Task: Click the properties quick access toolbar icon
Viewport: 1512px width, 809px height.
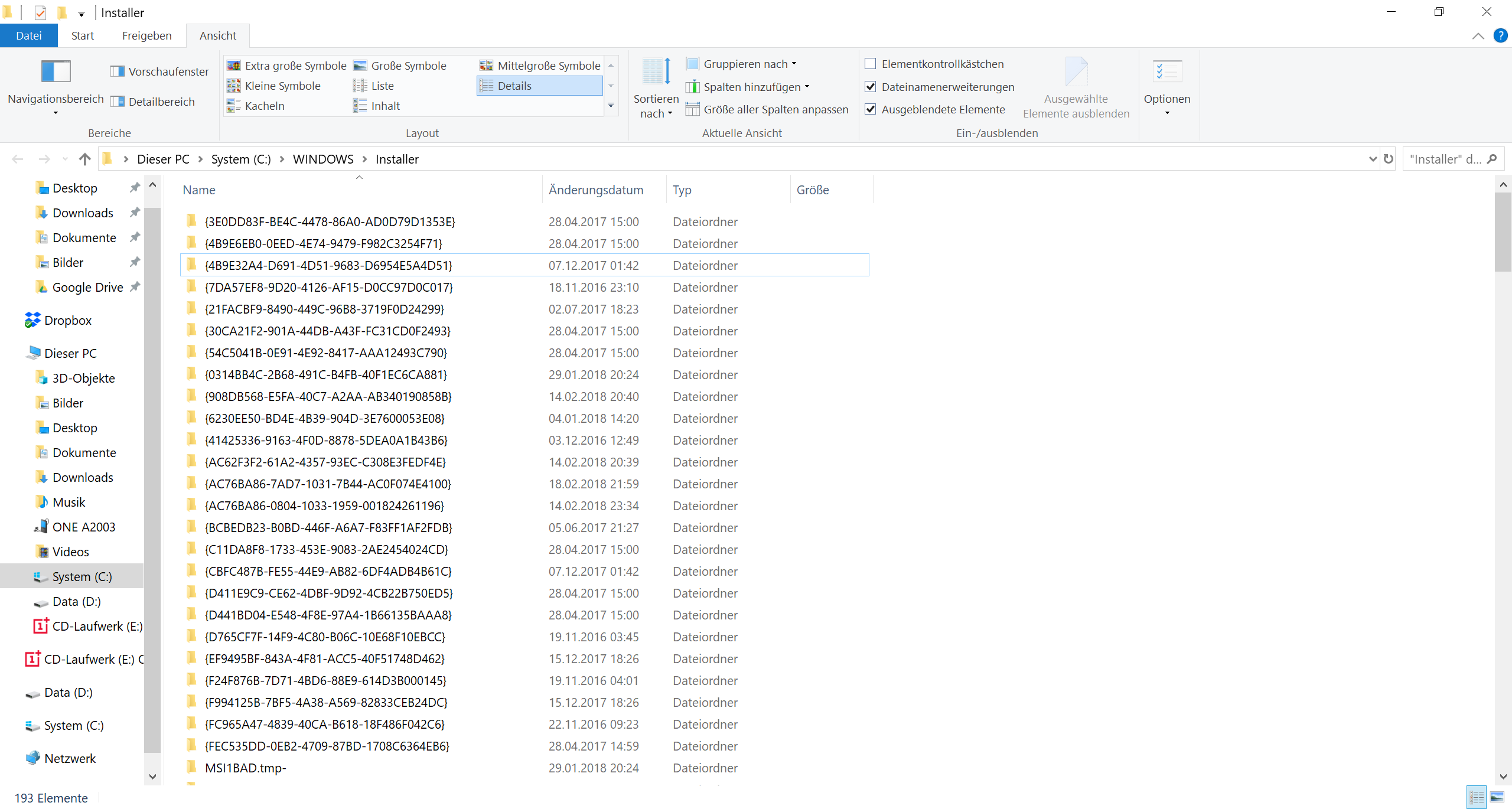Action: pyautogui.click(x=40, y=12)
